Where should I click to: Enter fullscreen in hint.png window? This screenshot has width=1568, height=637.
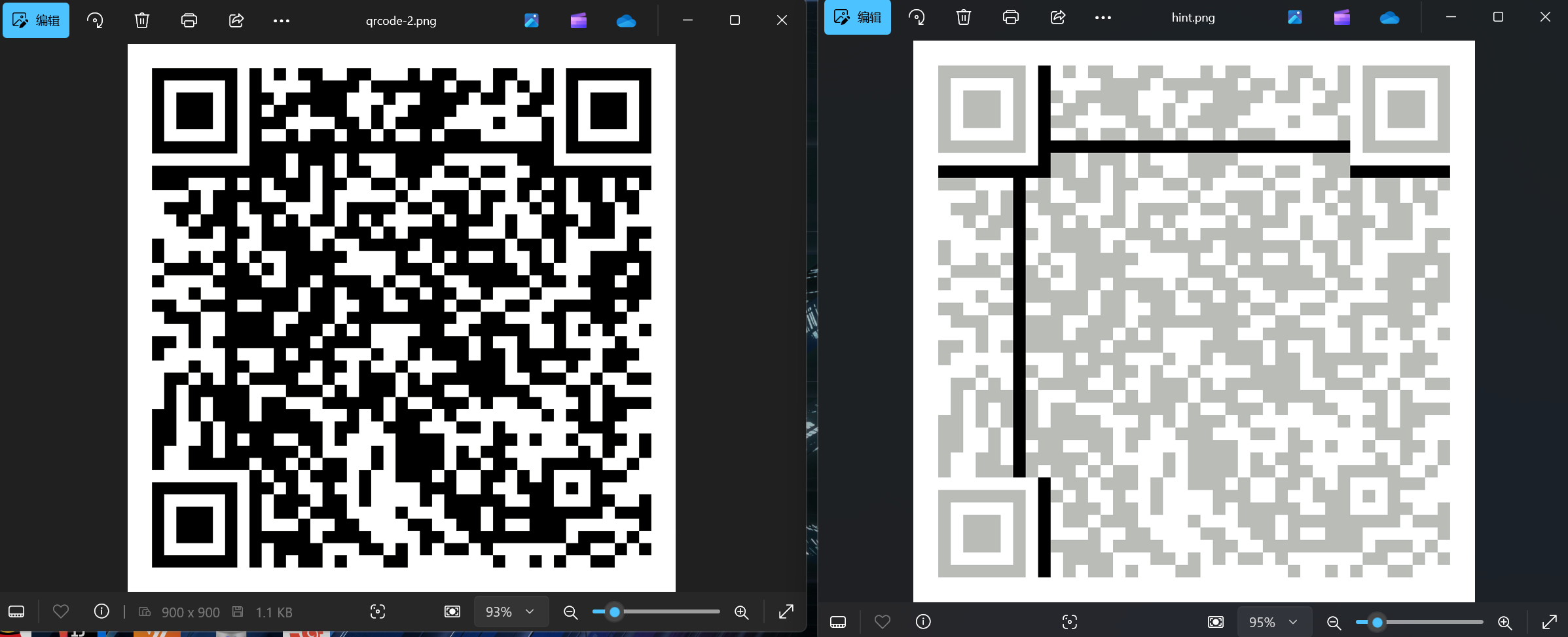click(1550, 622)
